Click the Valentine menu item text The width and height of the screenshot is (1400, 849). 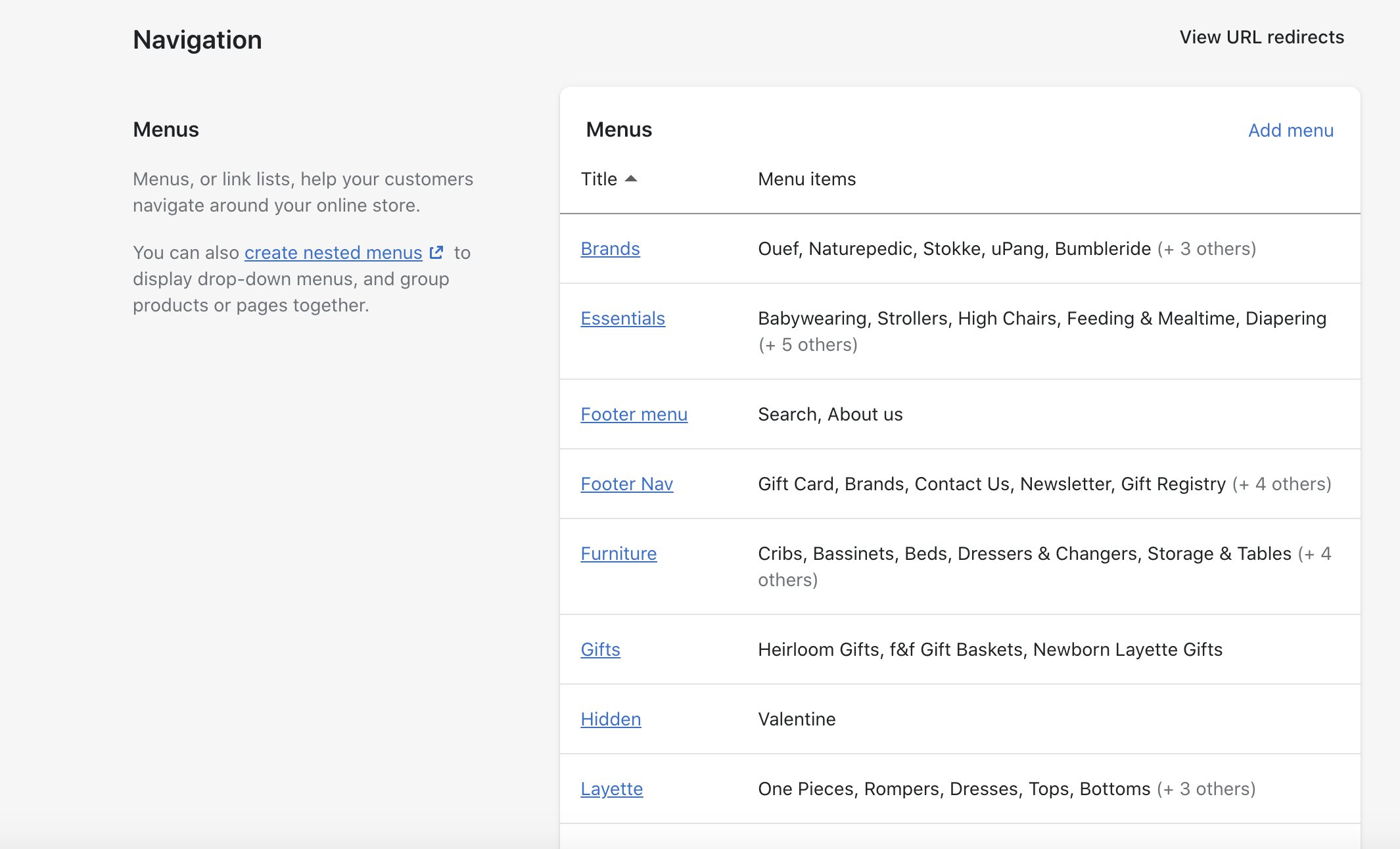[x=797, y=719]
